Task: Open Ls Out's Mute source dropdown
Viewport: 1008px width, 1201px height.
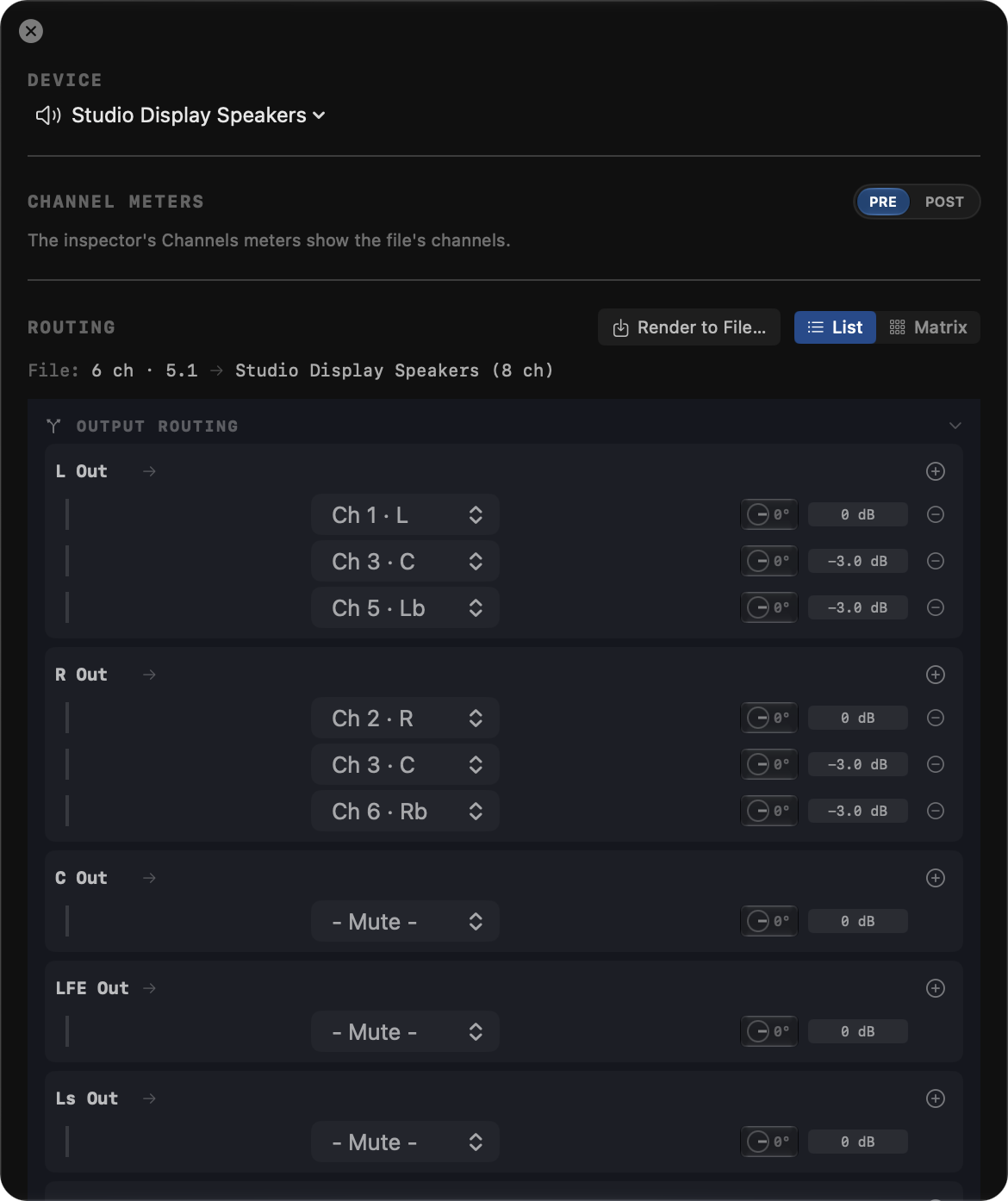Action: (405, 1142)
